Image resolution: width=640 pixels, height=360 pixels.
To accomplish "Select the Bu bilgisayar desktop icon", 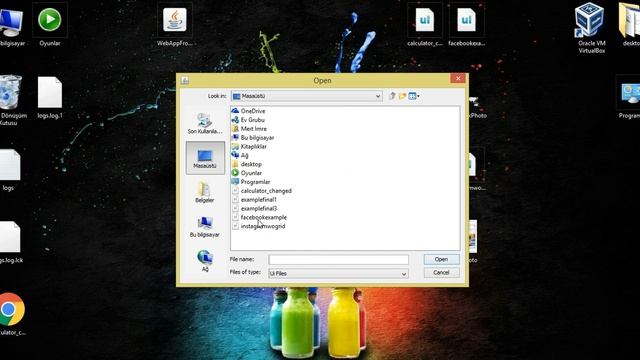I will tap(11, 26).
